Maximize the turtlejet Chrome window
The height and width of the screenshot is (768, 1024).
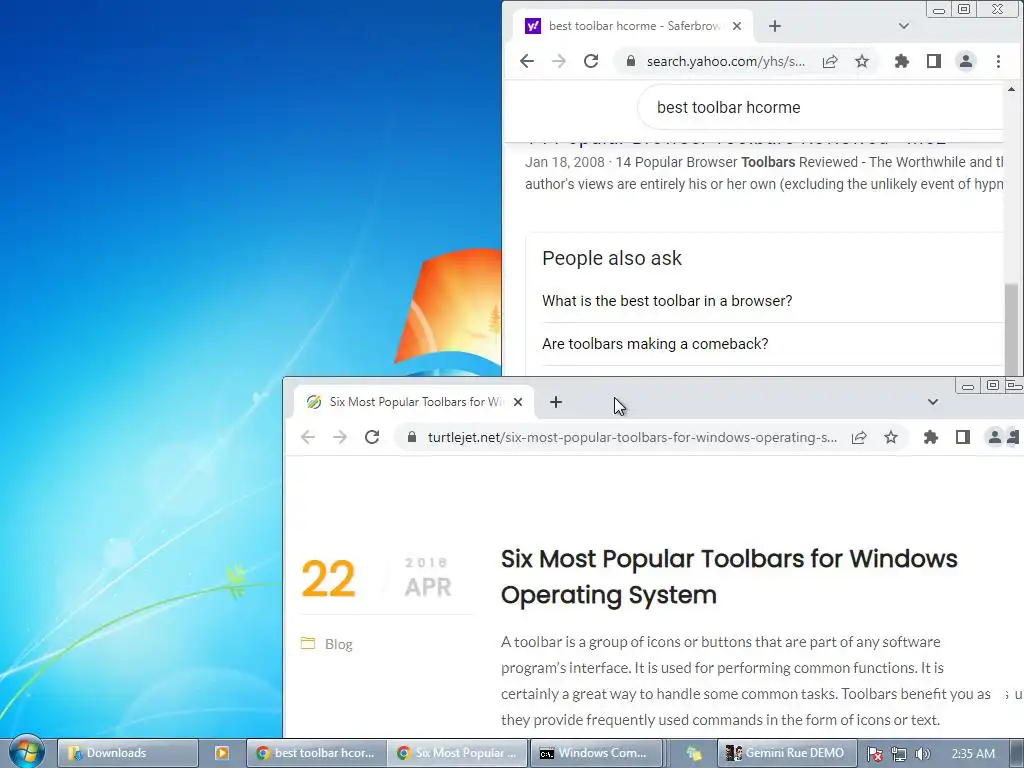point(993,385)
